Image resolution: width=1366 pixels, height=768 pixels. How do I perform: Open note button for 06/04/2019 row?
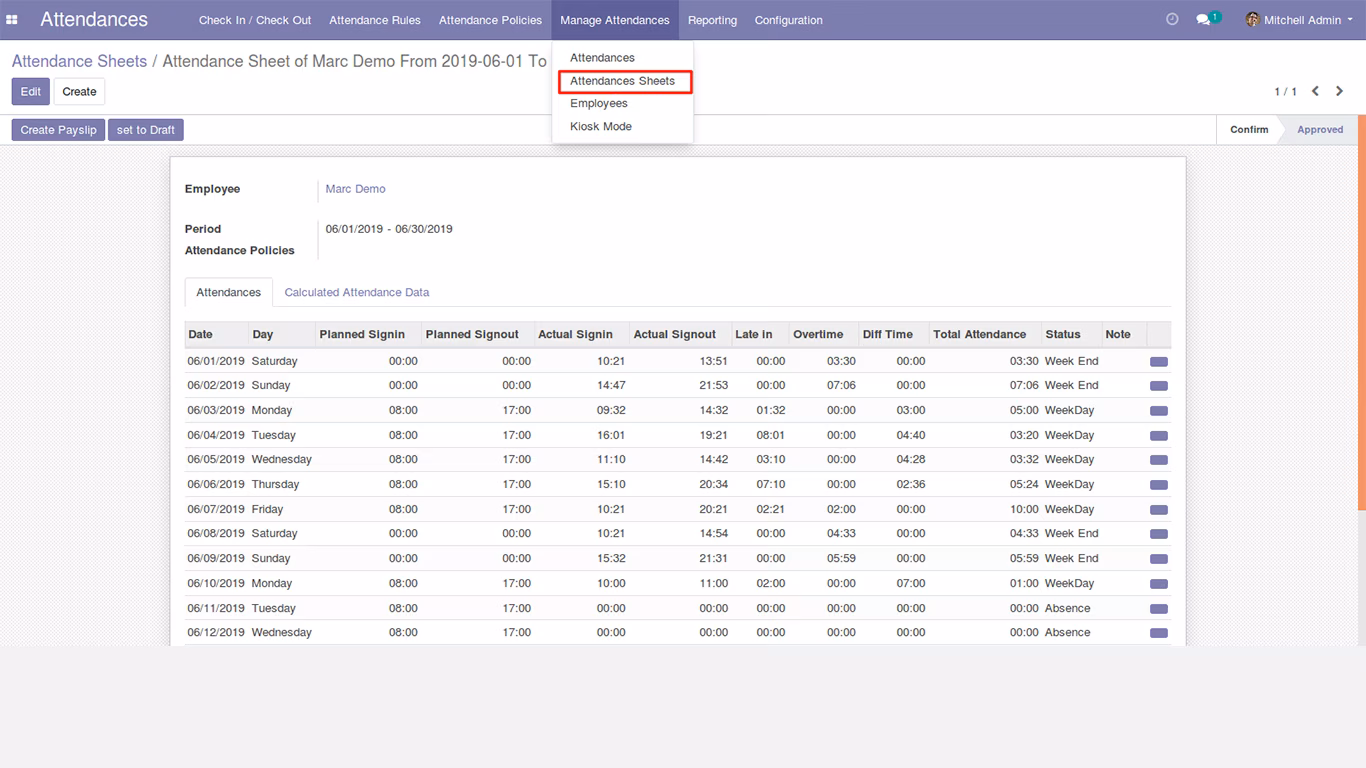pyautogui.click(x=1159, y=436)
